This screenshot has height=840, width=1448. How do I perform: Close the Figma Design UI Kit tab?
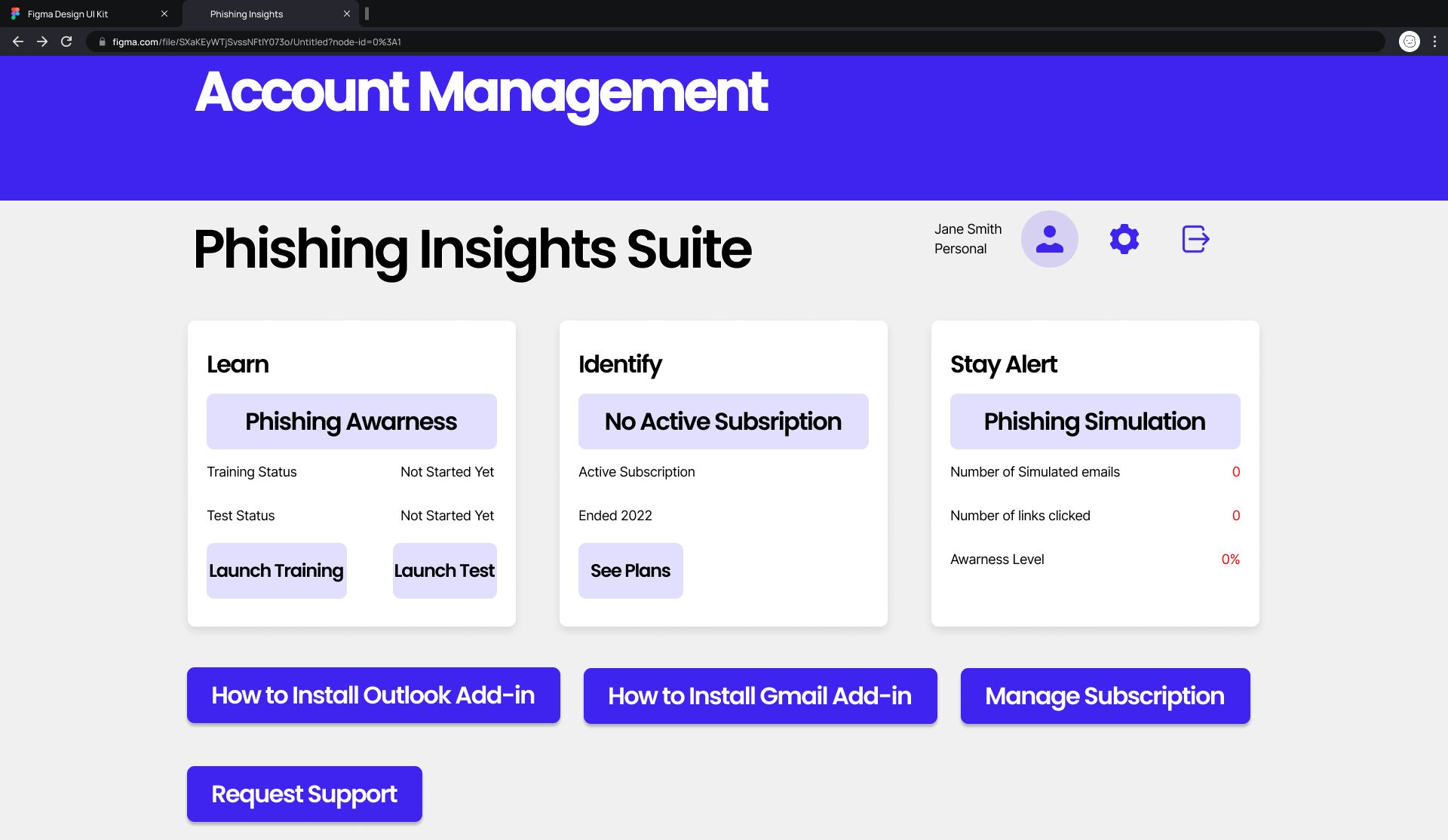click(164, 14)
